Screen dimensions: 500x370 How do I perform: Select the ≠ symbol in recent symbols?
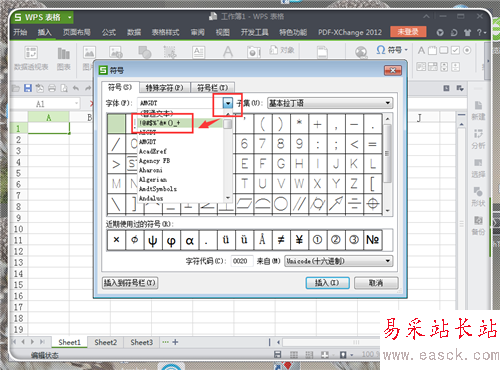(x=281, y=240)
